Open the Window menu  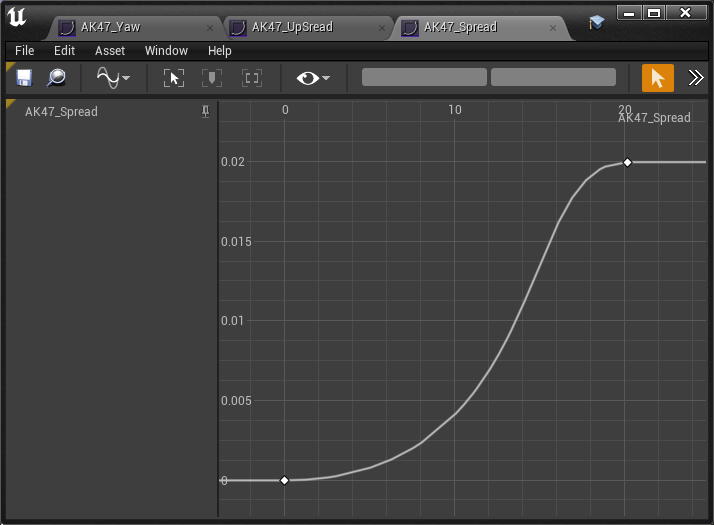[x=166, y=51]
